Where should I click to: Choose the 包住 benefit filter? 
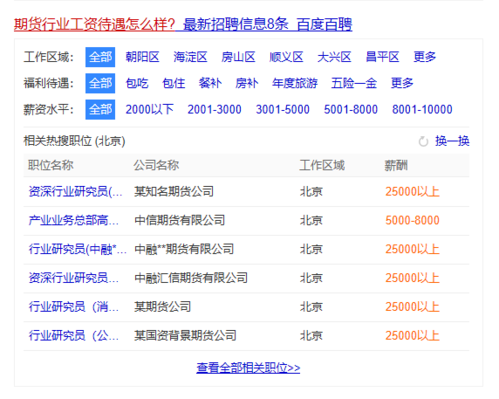[x=173, y=83]
